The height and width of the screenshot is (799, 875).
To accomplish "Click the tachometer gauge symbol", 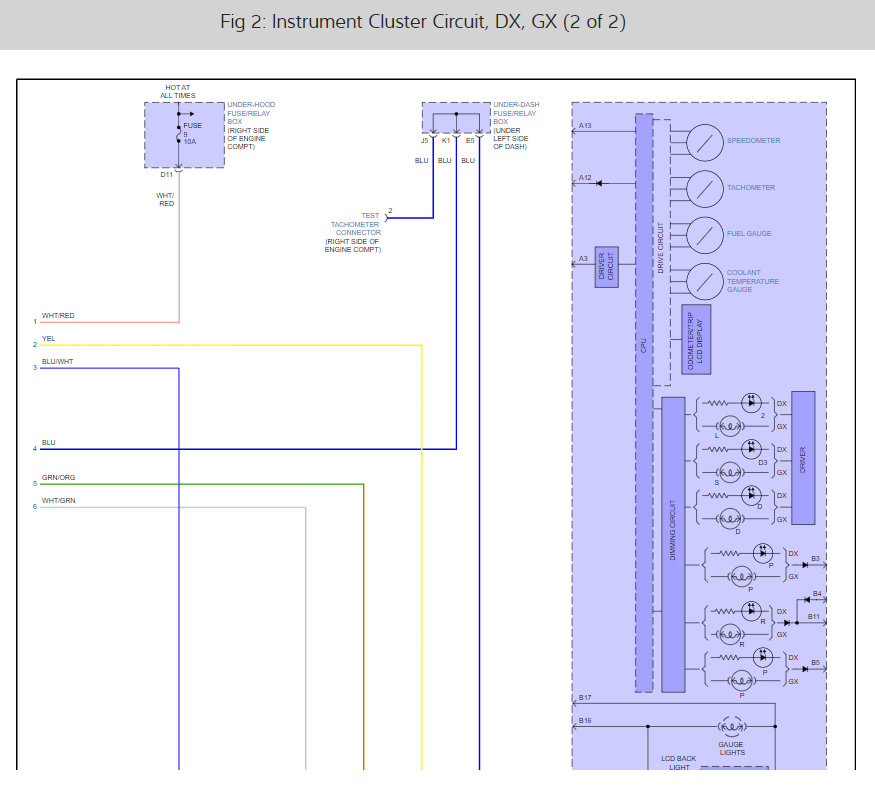I will pyautogui.click(x=706, y=187).
